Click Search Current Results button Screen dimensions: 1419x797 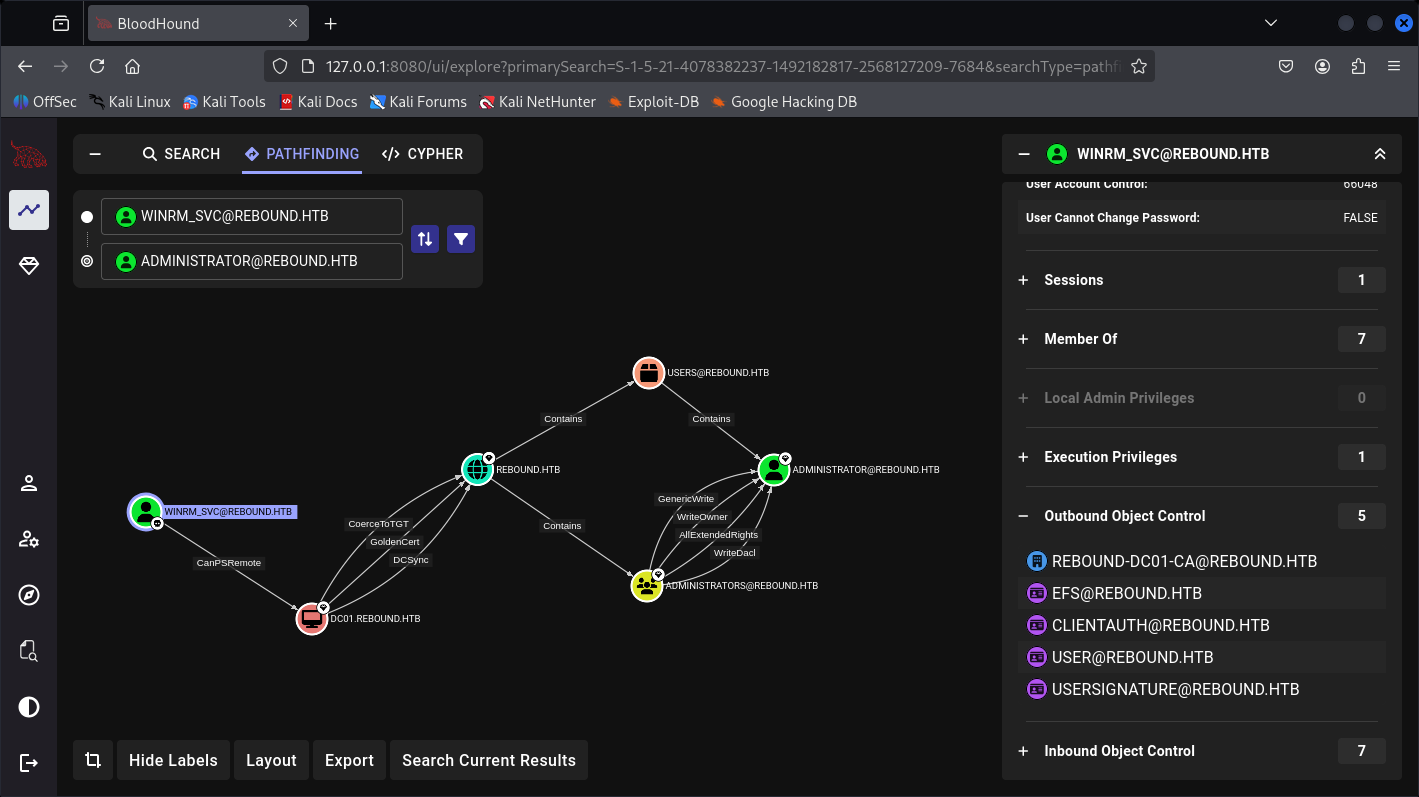pyautogui.click(x=488, y=760)
